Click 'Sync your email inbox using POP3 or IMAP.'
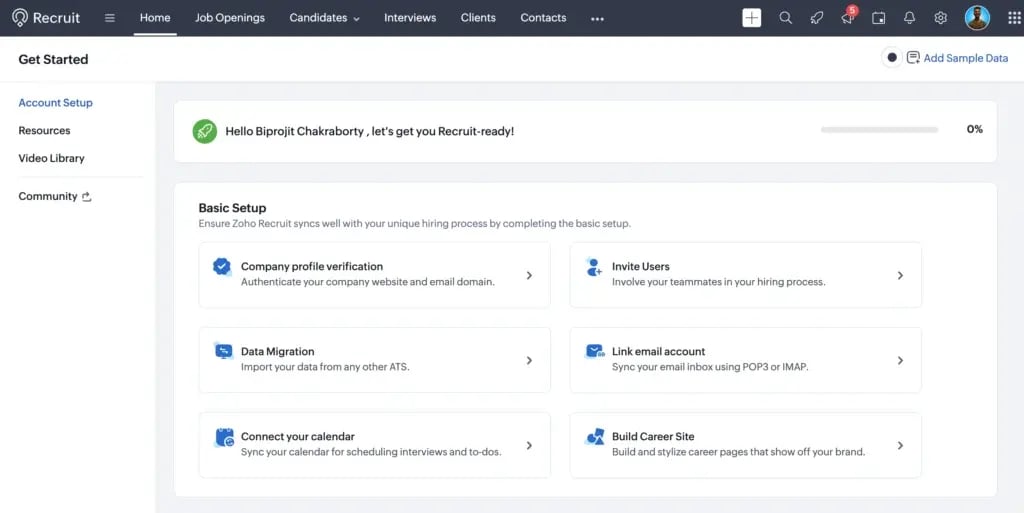1024x513 pixels. click(710, 367)
